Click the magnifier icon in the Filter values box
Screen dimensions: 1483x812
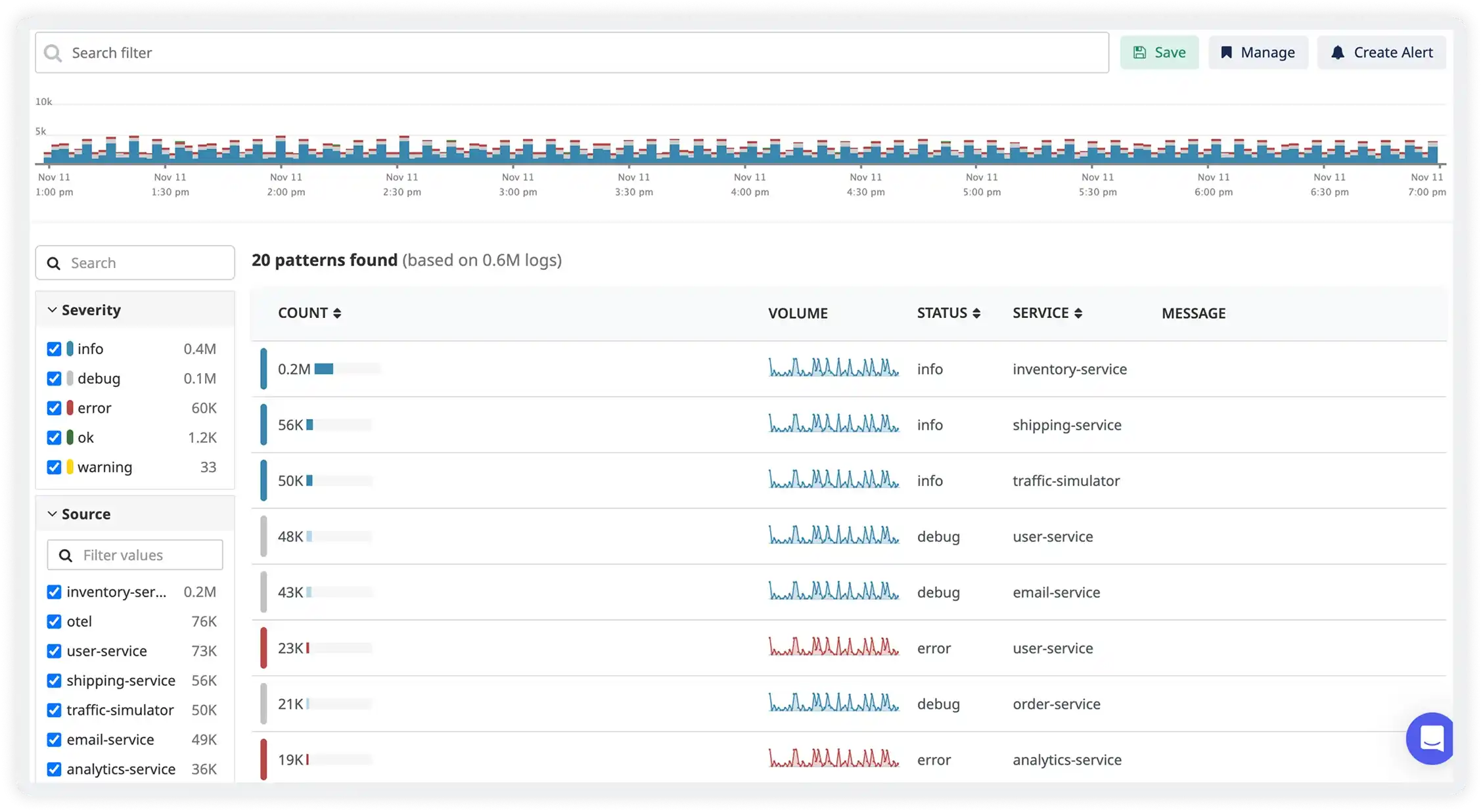tap(66, 555)
